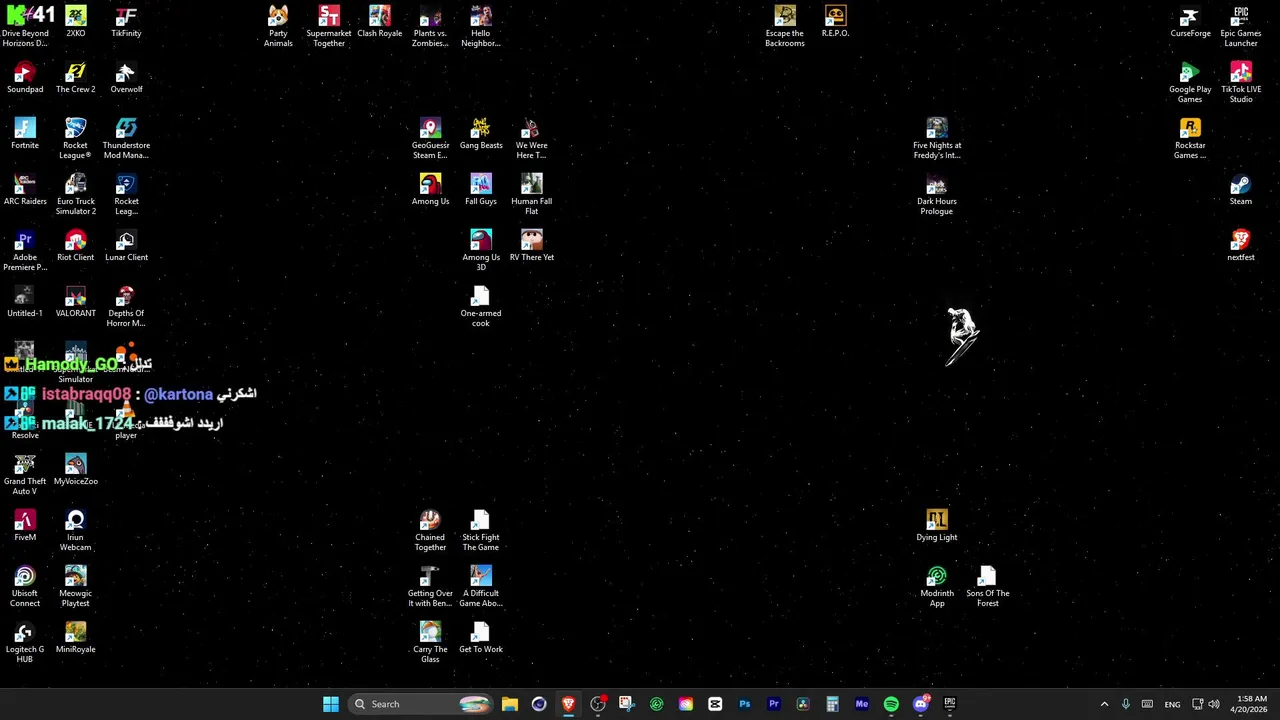The image size is (1280, 720).
Task: Select the MiniRoyale desktop icon
Action: pyautogui.click(x=75, y=637)
